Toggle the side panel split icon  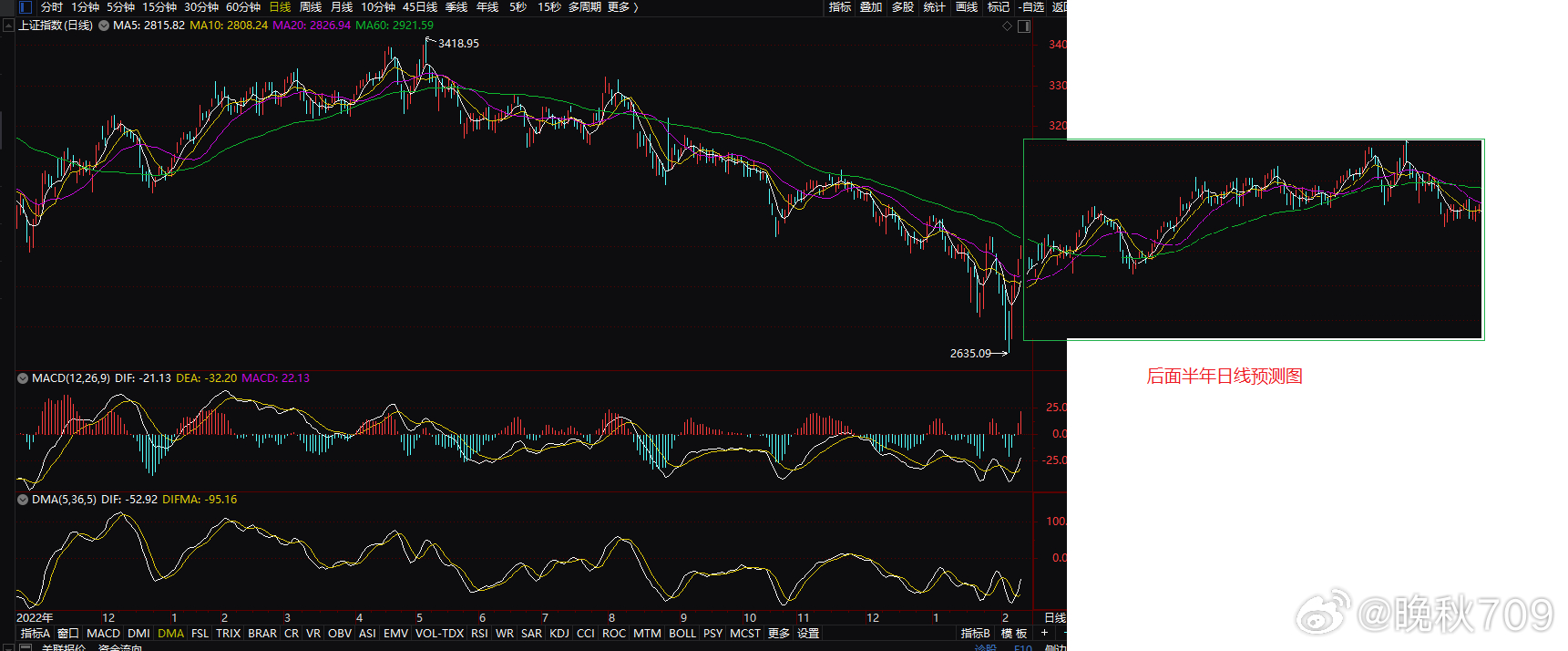(x=1024, y=26)
